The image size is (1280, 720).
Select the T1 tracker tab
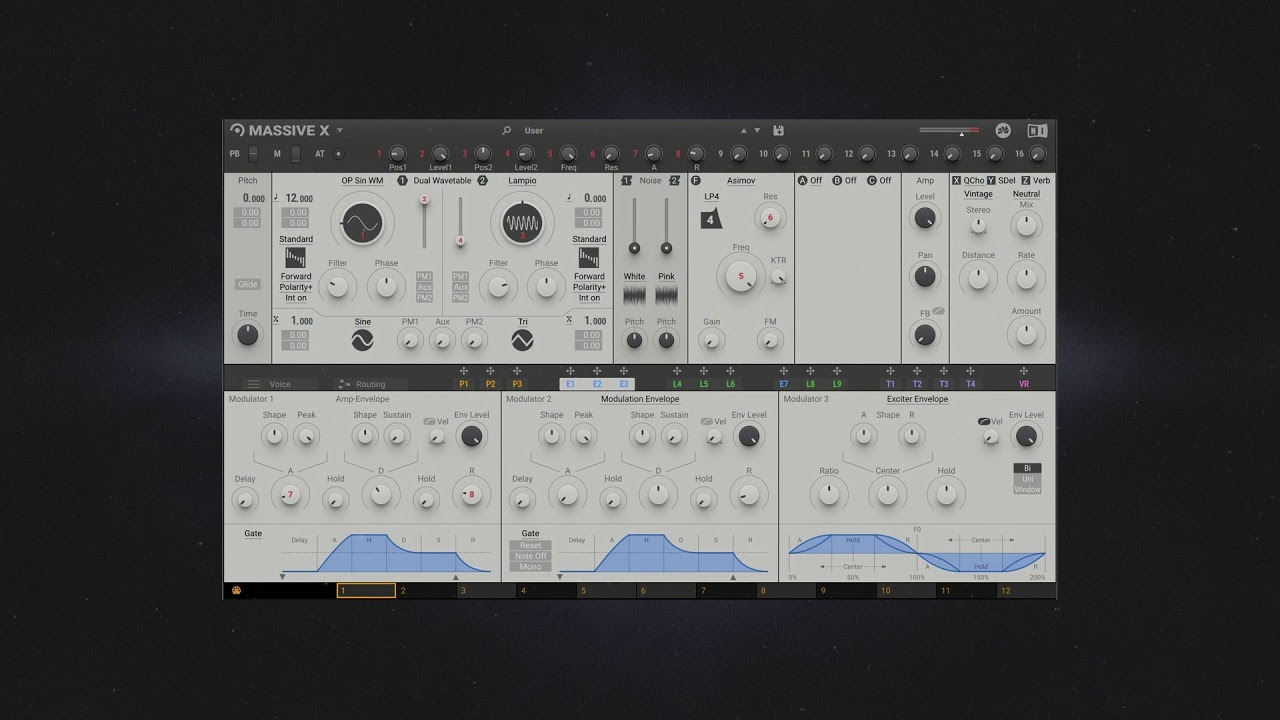tap(890, 384)
